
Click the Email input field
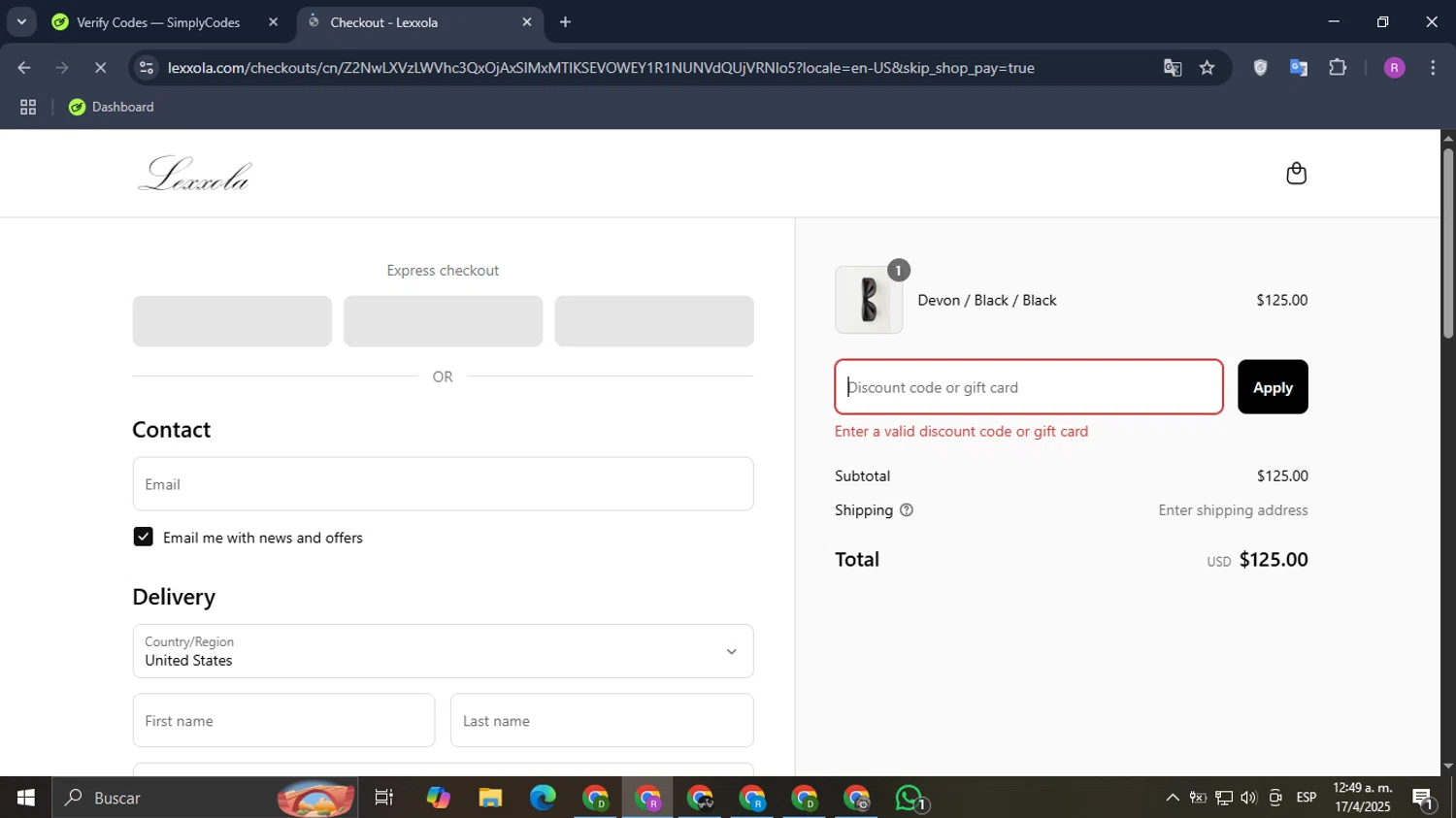pos(443,484)
